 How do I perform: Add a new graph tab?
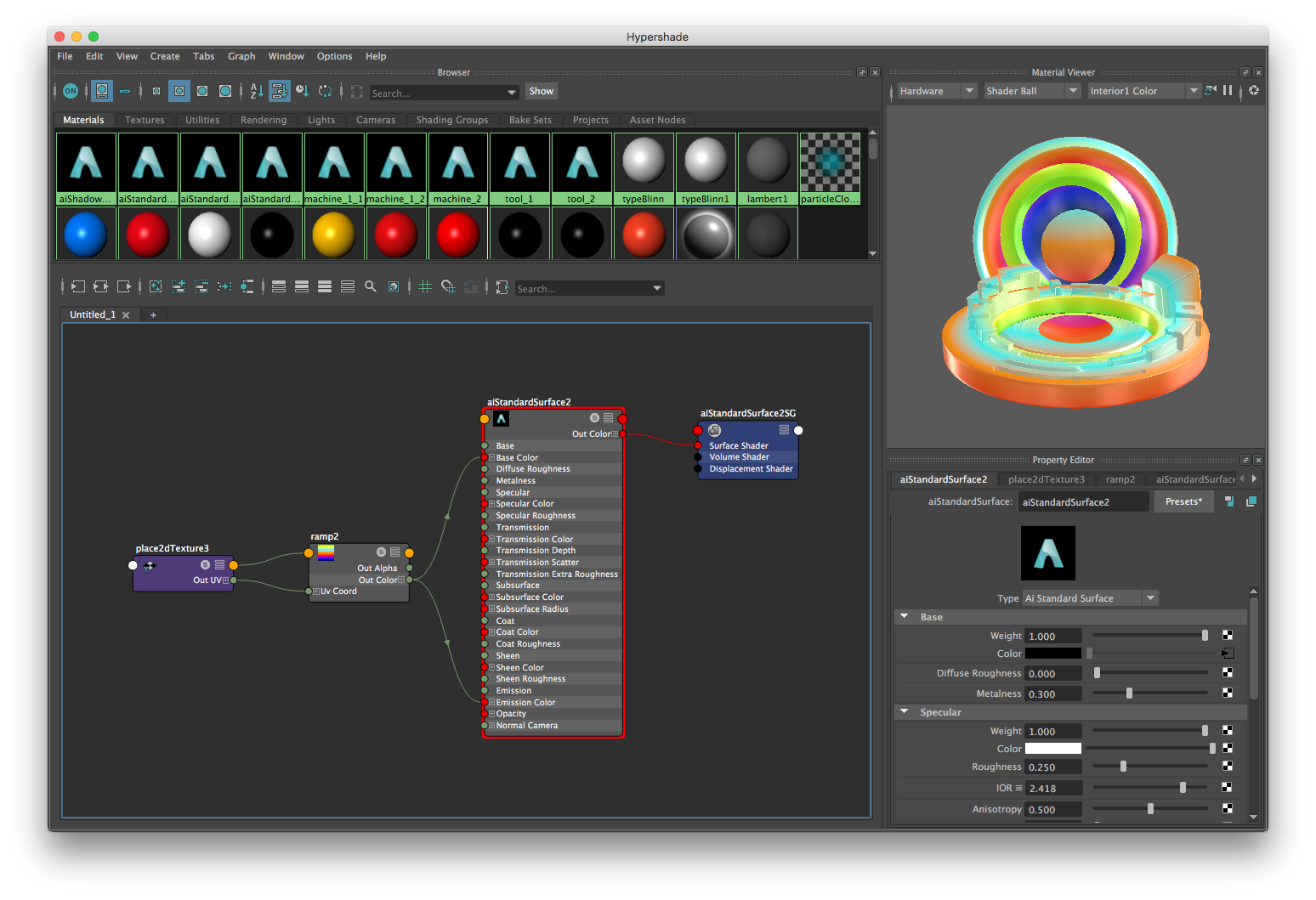153,315
